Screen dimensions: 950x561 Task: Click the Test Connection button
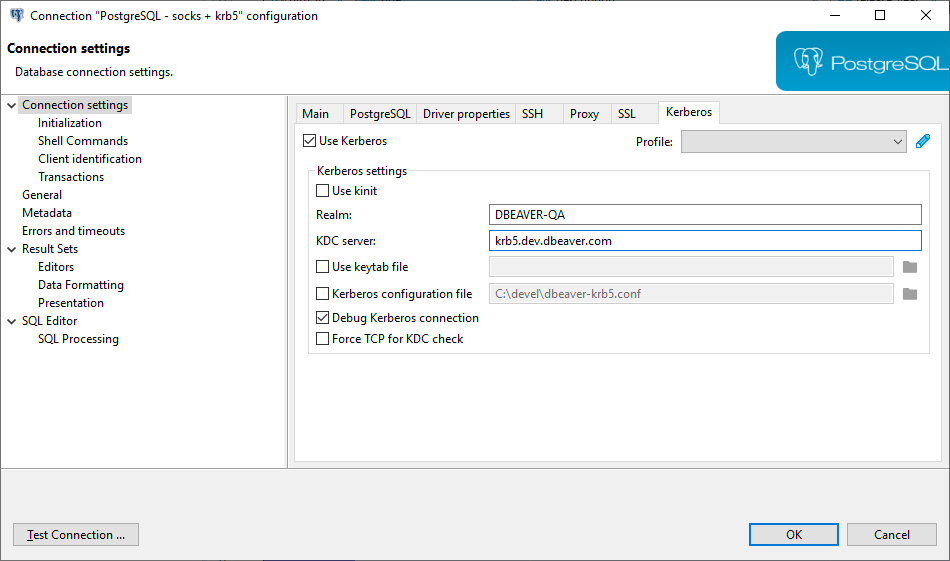click(x=76, y=535)
